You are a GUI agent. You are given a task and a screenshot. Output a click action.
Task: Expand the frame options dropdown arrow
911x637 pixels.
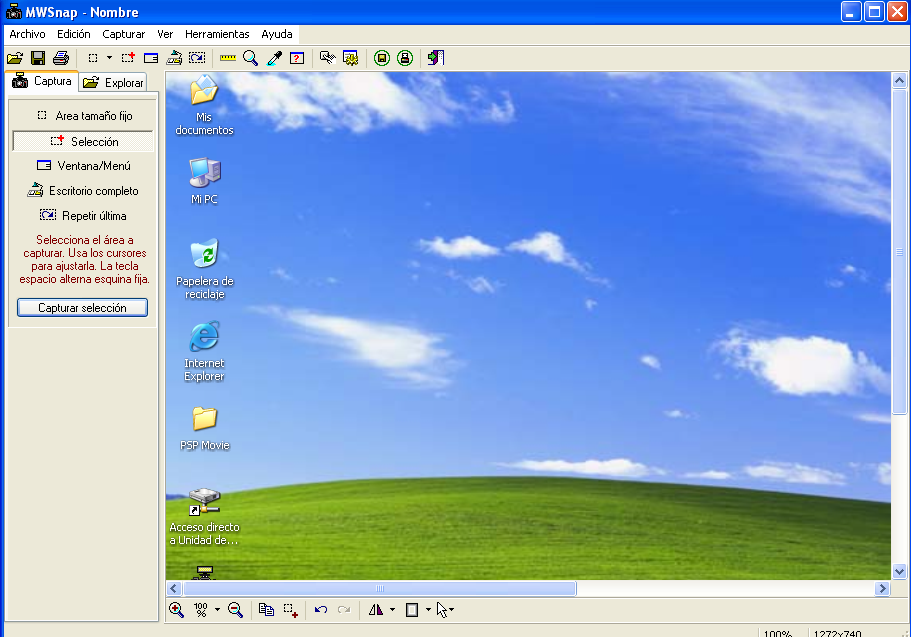click(428, 610)
